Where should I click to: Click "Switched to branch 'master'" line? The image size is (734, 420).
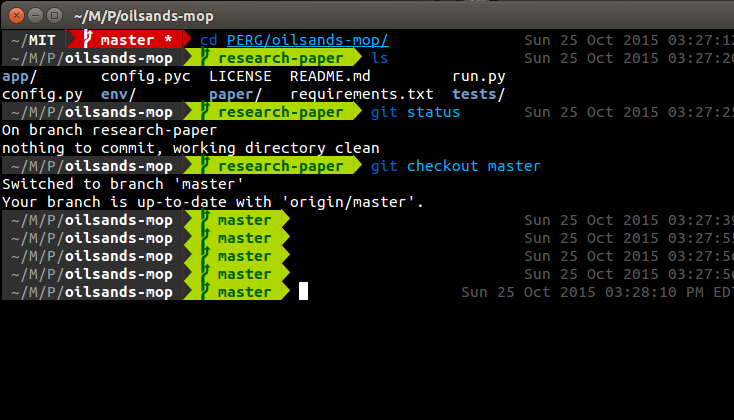click(123, 184)
